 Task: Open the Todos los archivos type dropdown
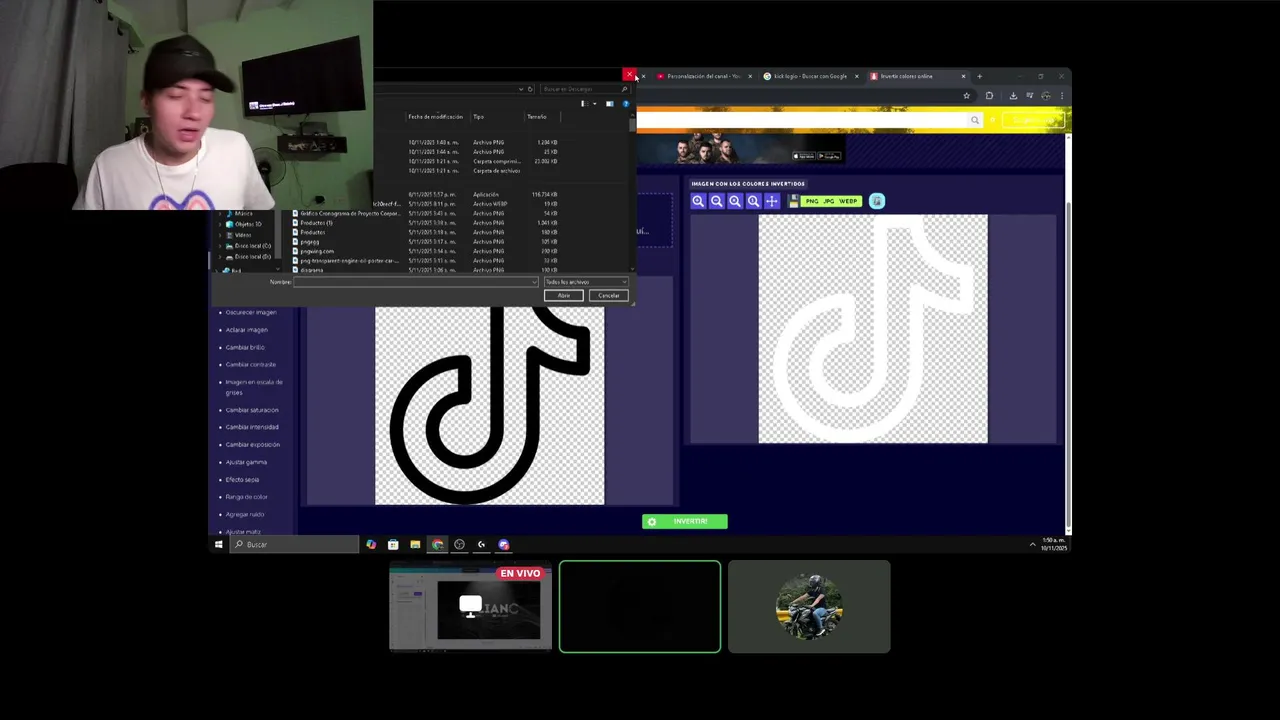pos(586,282)
